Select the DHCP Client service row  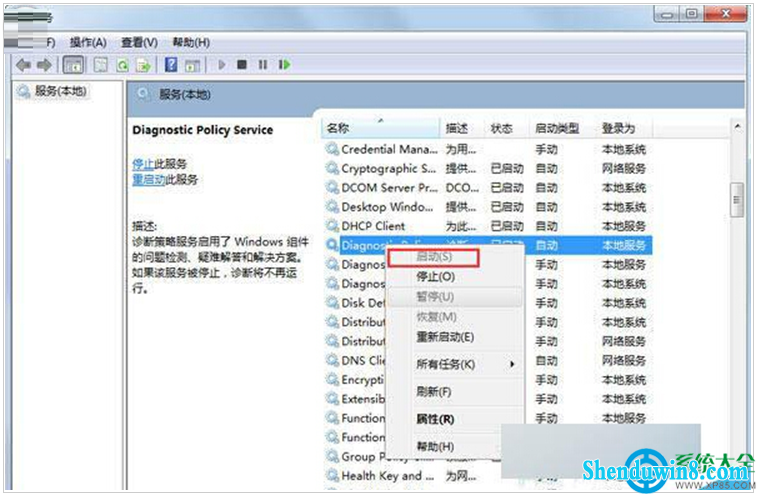click(x=487, y=226)
